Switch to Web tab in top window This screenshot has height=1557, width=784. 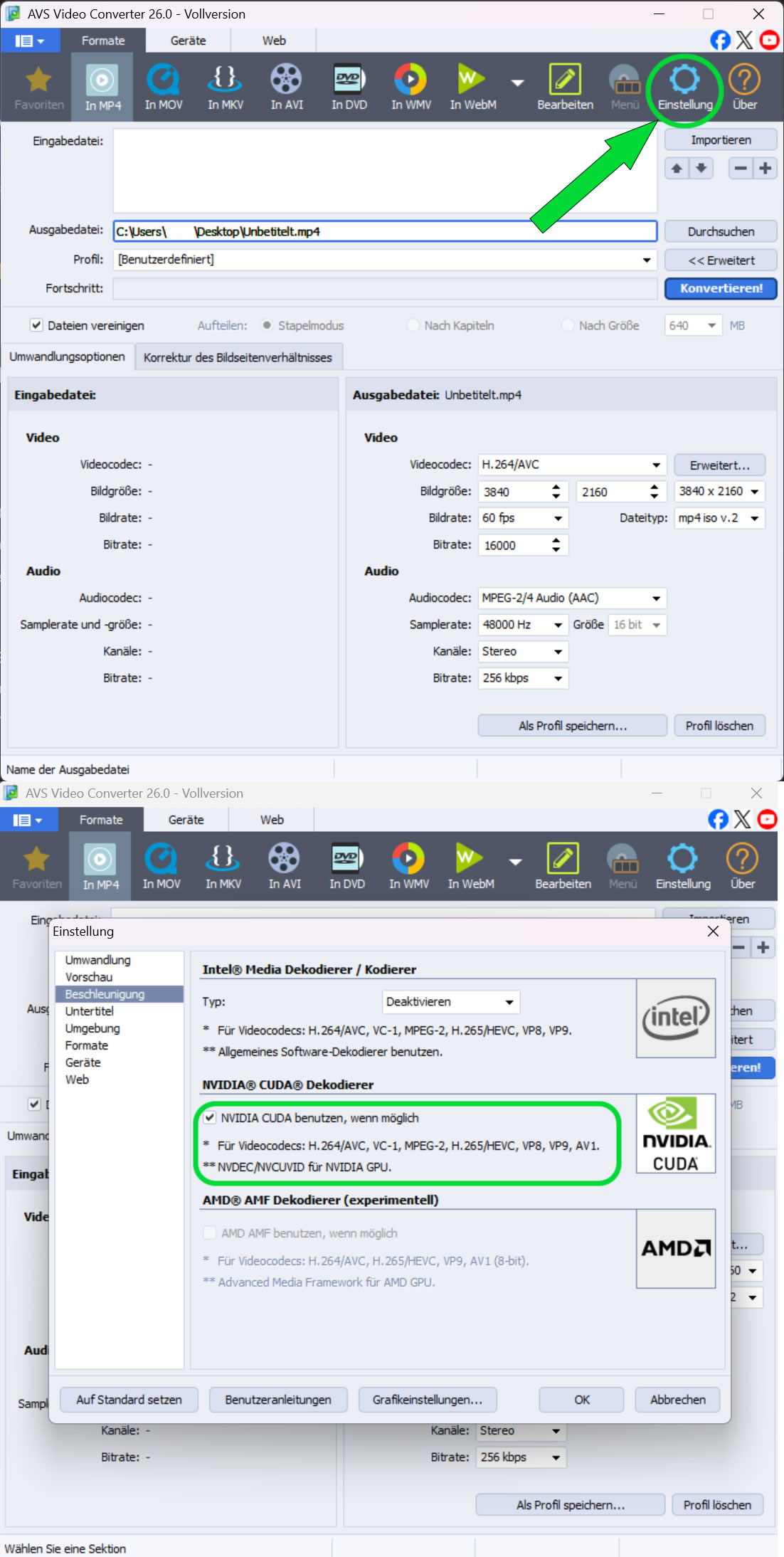[274, 41]
